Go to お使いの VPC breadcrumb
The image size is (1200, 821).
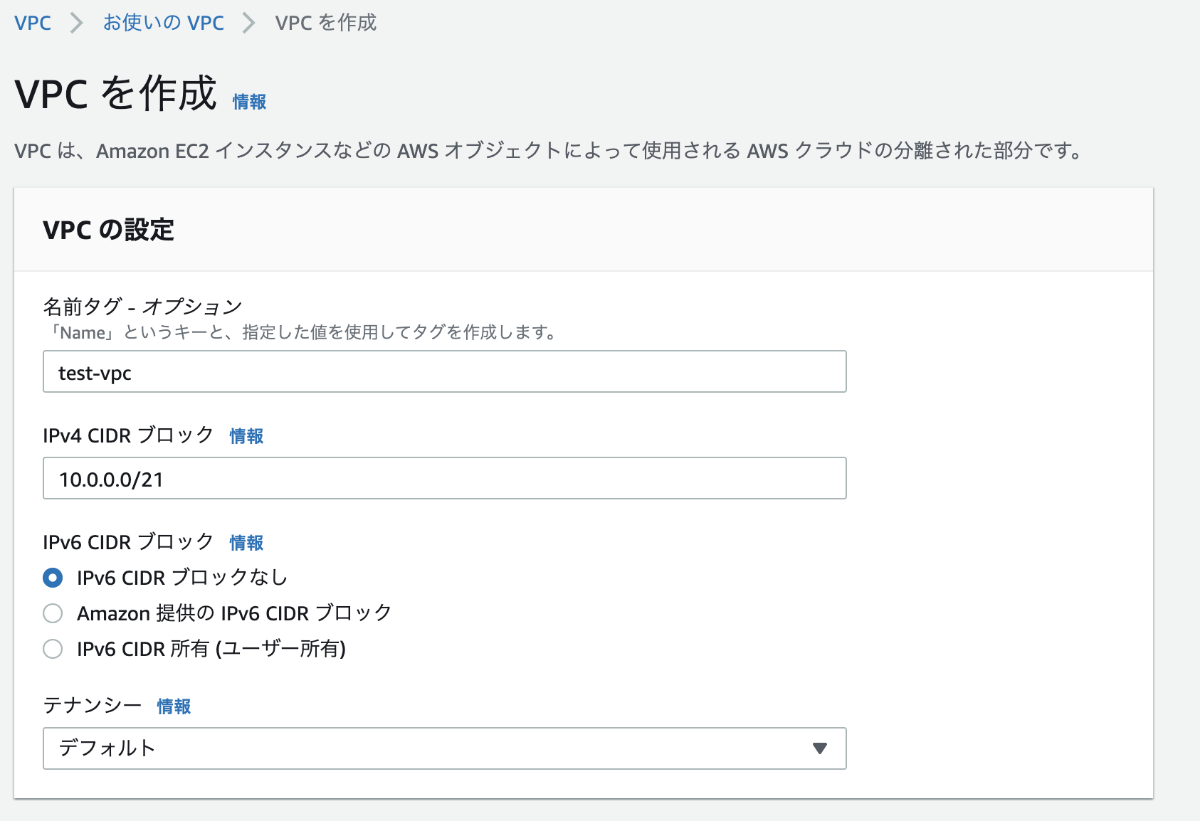click(x=163, y=22)
